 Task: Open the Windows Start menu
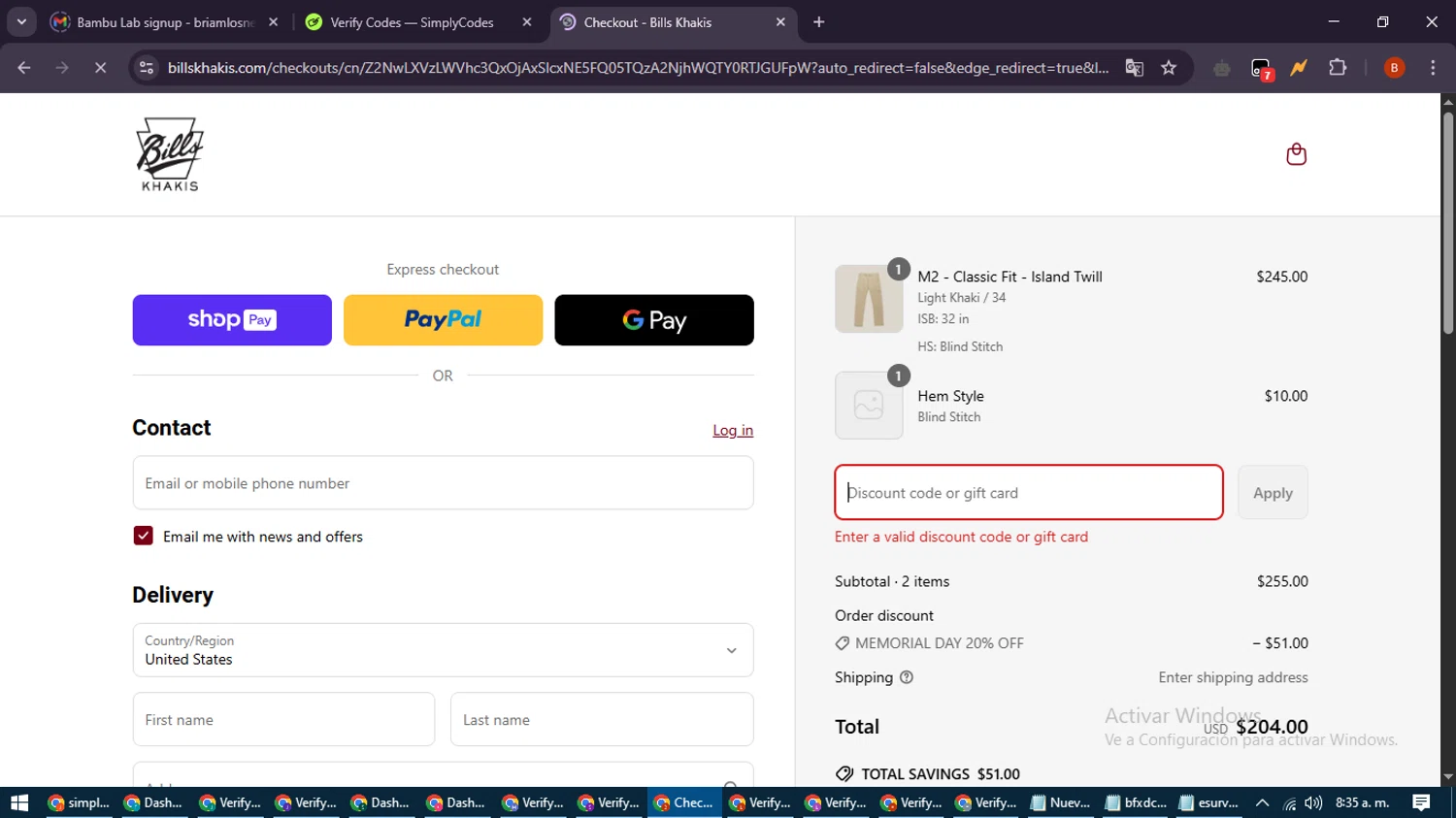pos(19,802)
